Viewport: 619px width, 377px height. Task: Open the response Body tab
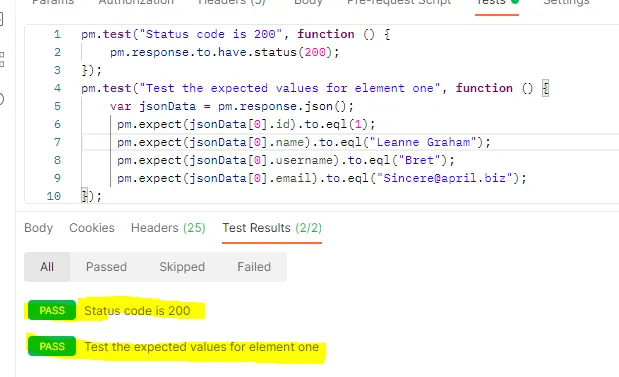38,228
